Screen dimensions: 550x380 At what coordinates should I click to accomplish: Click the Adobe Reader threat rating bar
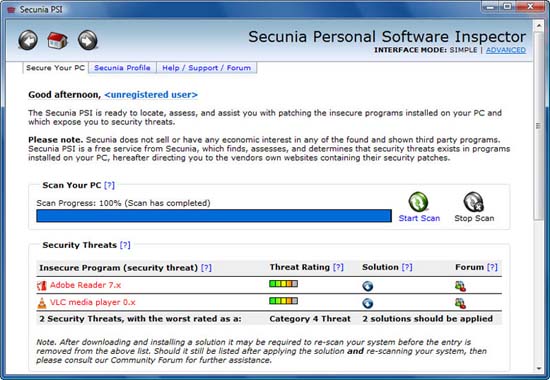pos(283,284)
